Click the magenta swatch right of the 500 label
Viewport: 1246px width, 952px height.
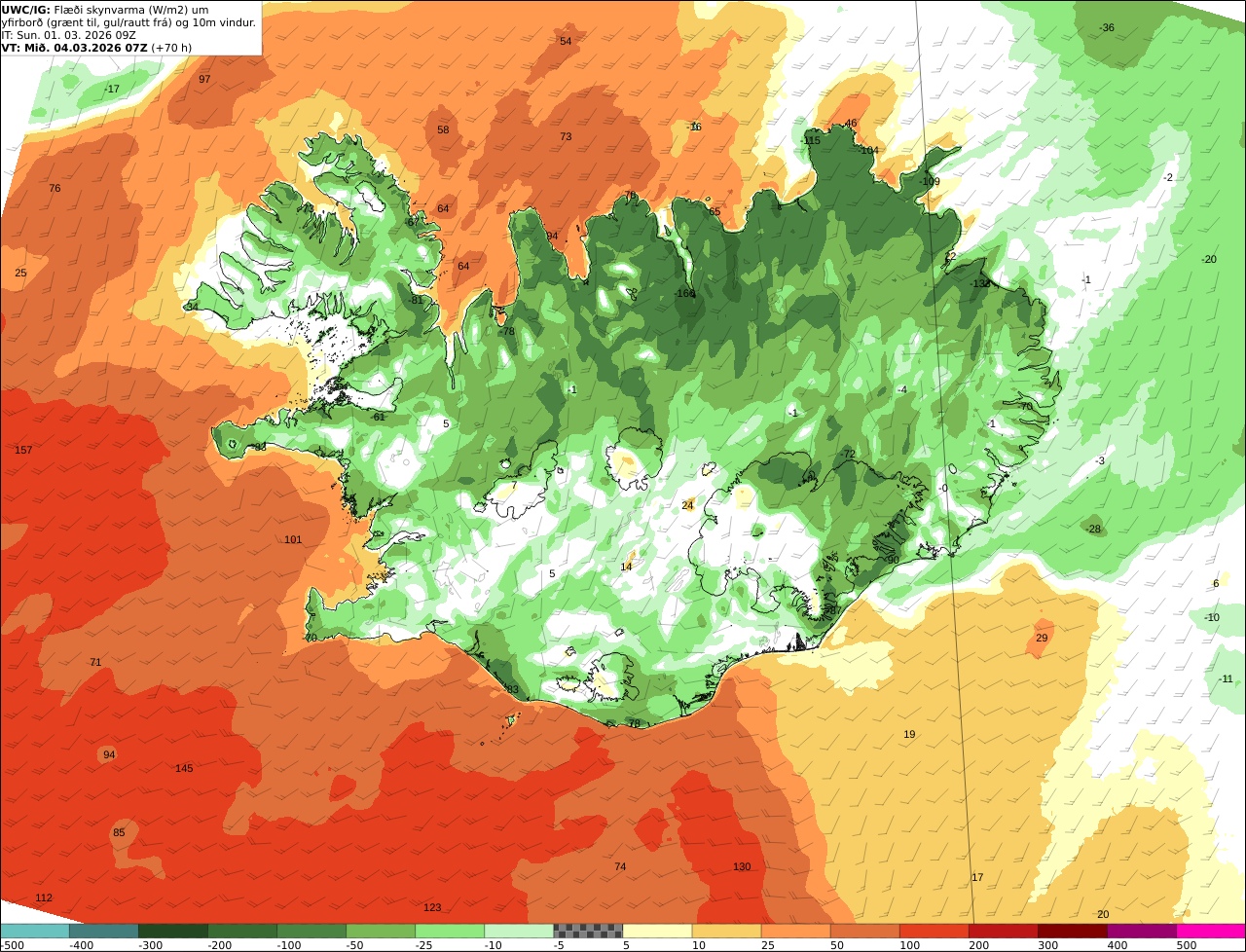point(1210,931)
